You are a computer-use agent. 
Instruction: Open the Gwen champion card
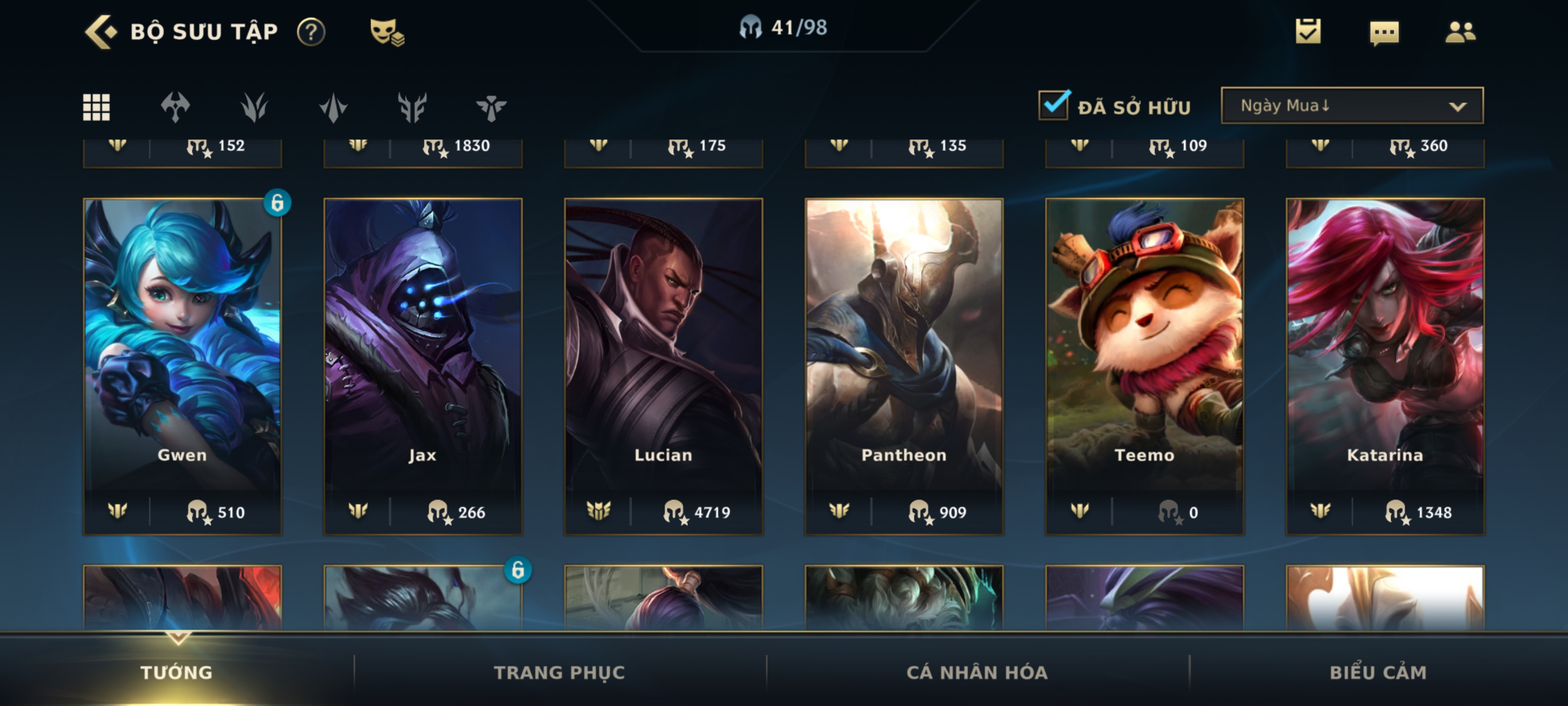(x=182, y=366)
